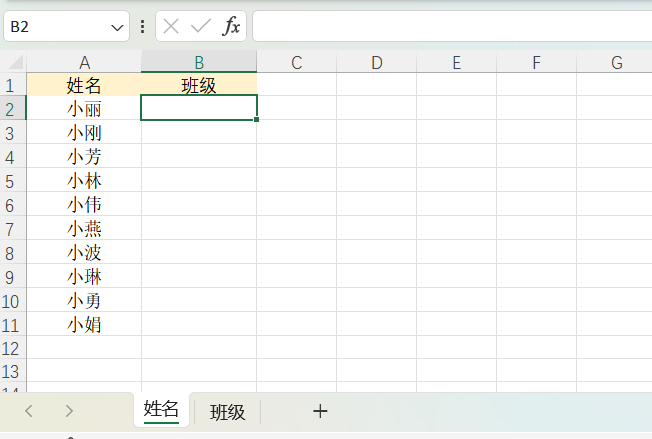
Task: Click cell containing 小波
Action: [84, 252]
